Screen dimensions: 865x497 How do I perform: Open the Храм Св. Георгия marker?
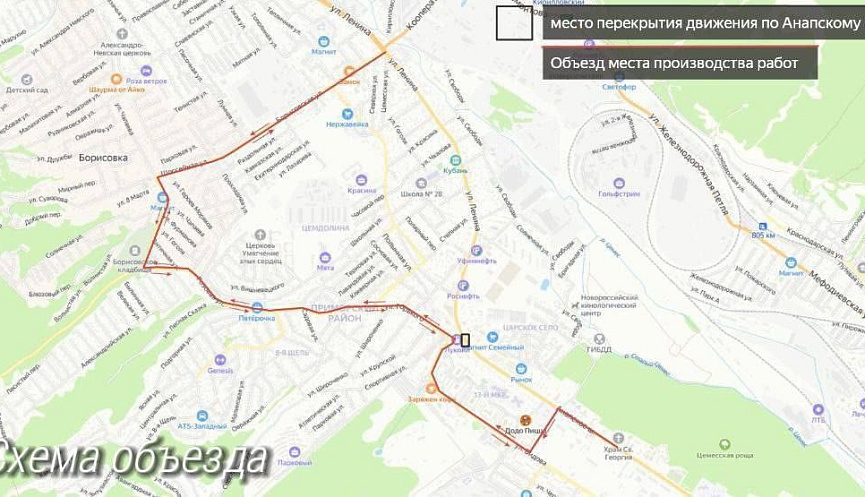(x=618, y=438)
